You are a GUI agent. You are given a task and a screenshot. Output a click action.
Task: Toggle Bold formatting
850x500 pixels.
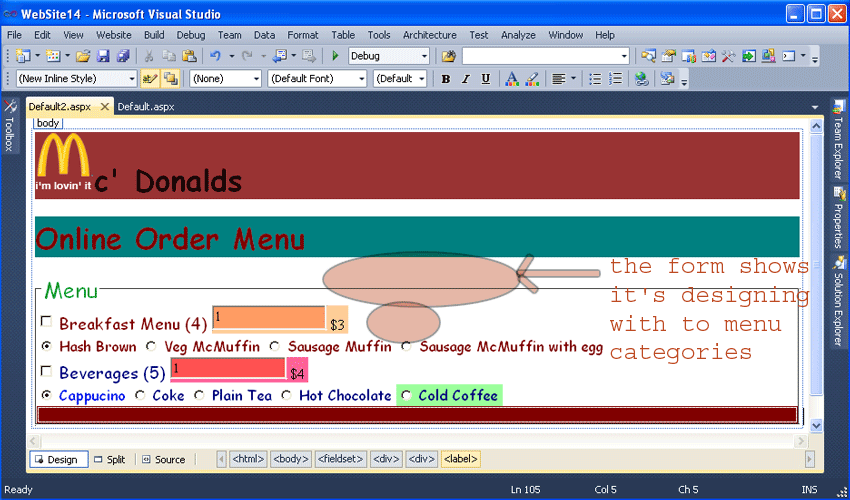446,79
